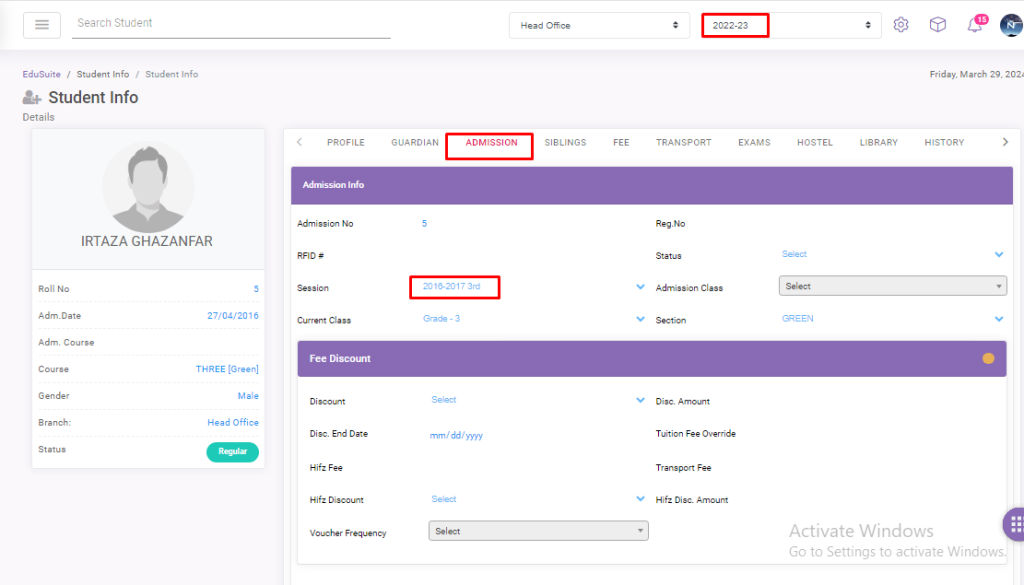Switch to the Guardian tab
The width and height of the screenshot is (1024, 585).
point(414,143)
